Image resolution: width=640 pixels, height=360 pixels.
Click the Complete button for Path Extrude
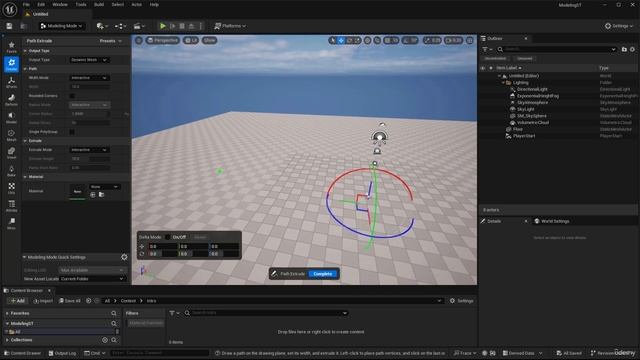click(322, 274)
